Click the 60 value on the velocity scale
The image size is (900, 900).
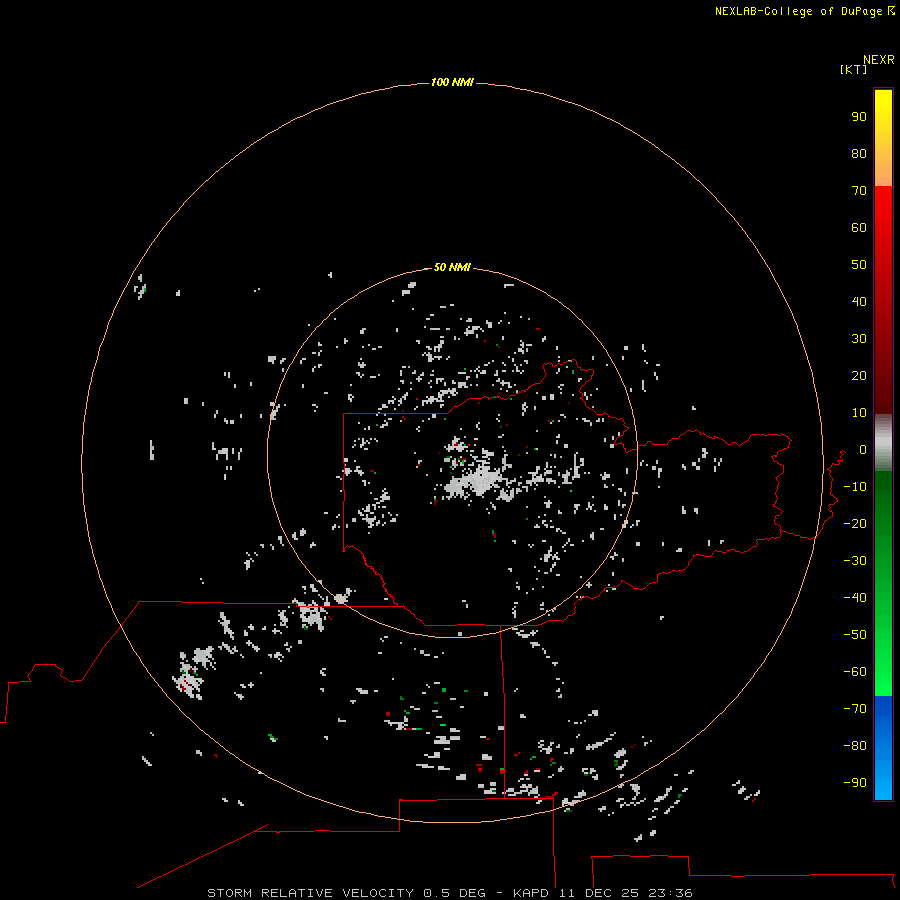click(x=859, y=228)
